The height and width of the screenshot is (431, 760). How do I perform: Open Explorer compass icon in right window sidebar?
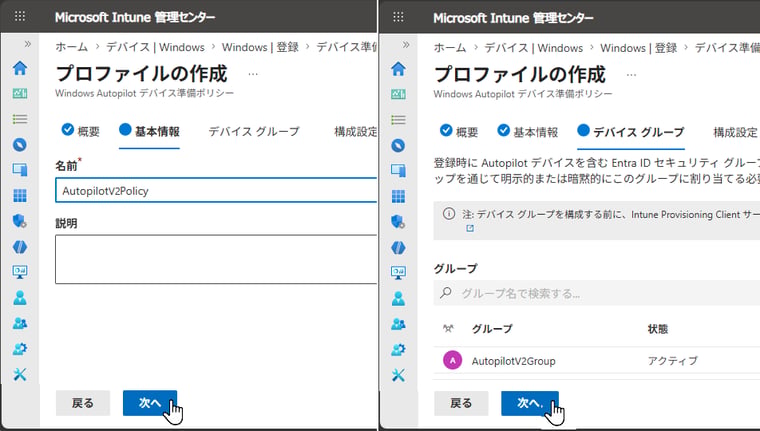pyautogui.click(x=398, y=145)
